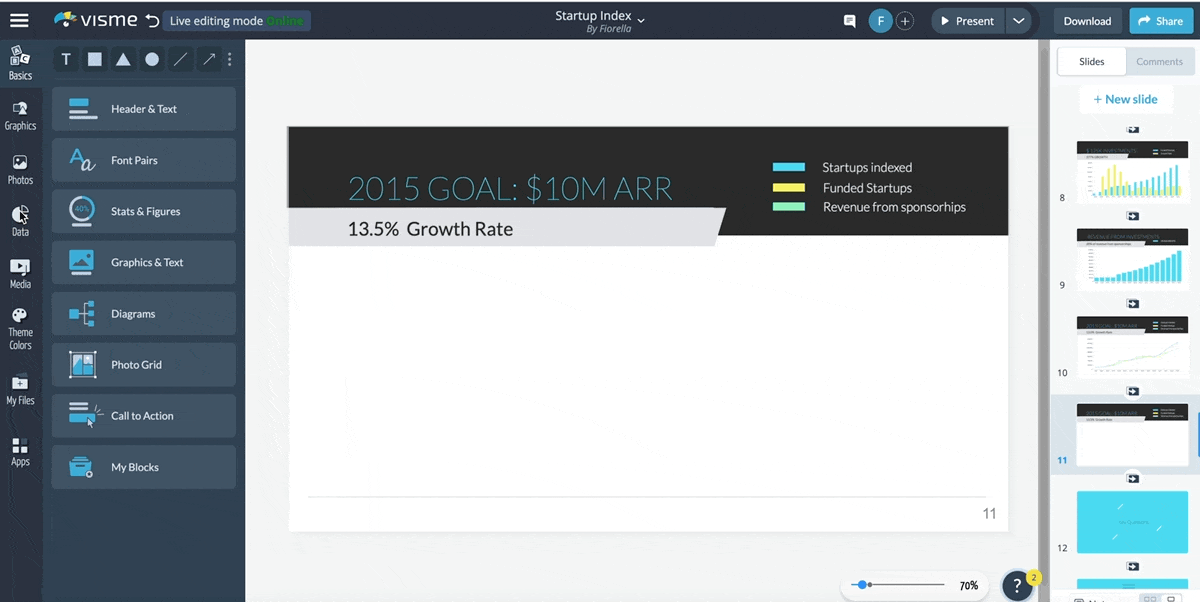Expand the Present options dropdown arrow

1018,21
